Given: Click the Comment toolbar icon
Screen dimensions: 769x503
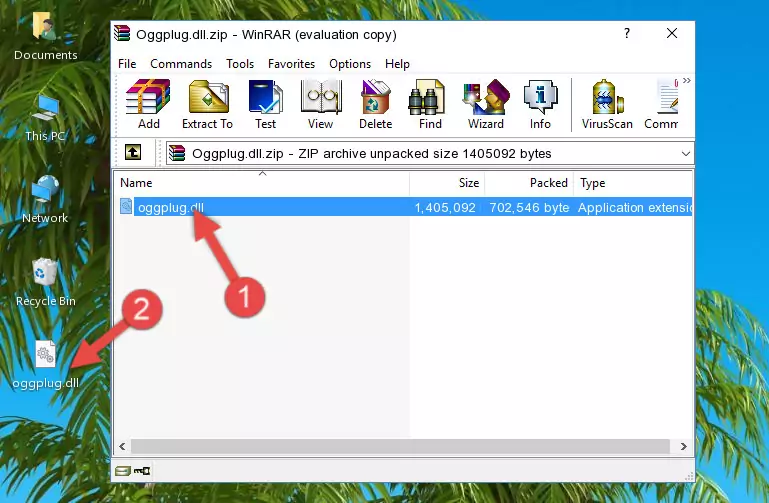Looking at the screenshot, I should [662, 104].
